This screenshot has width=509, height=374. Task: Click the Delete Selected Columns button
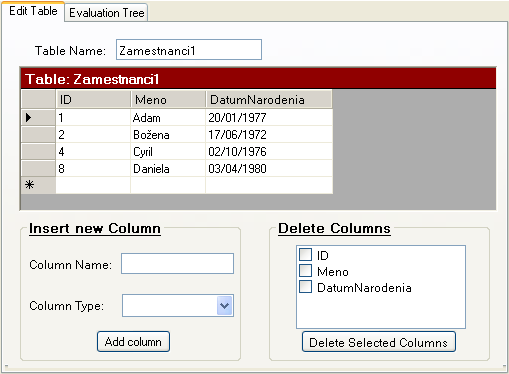(378, 342)
